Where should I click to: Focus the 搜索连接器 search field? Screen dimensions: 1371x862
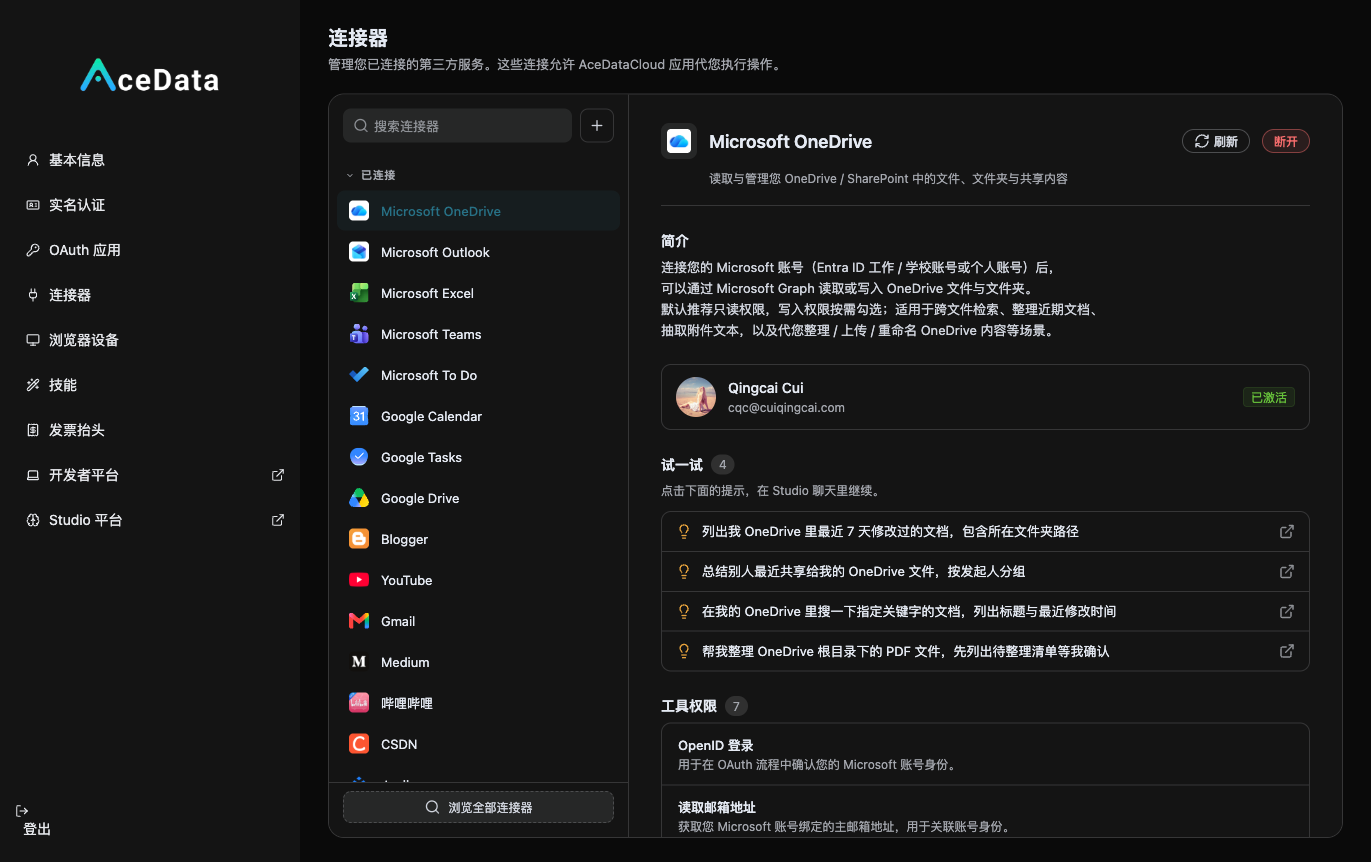(458, 126)
